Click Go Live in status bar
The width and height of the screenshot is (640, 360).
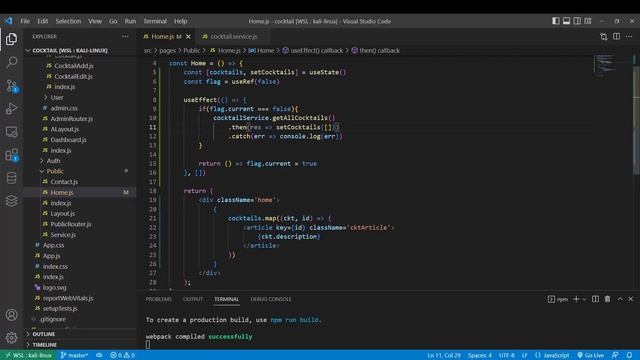591,355
